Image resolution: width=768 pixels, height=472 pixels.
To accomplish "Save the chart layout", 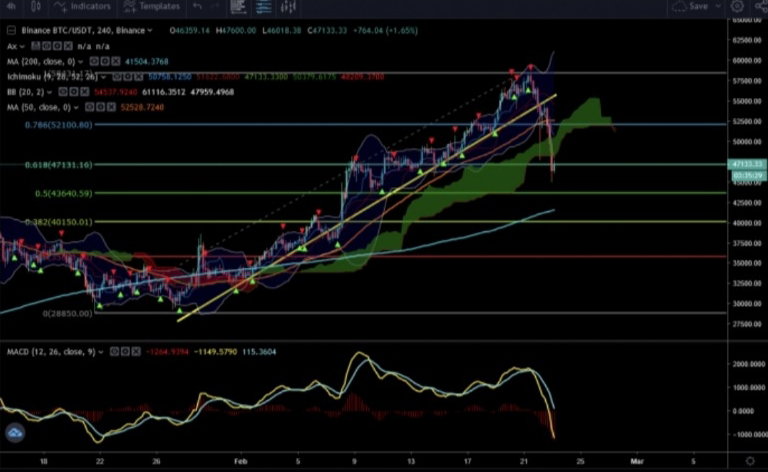I will click(691, 6).
